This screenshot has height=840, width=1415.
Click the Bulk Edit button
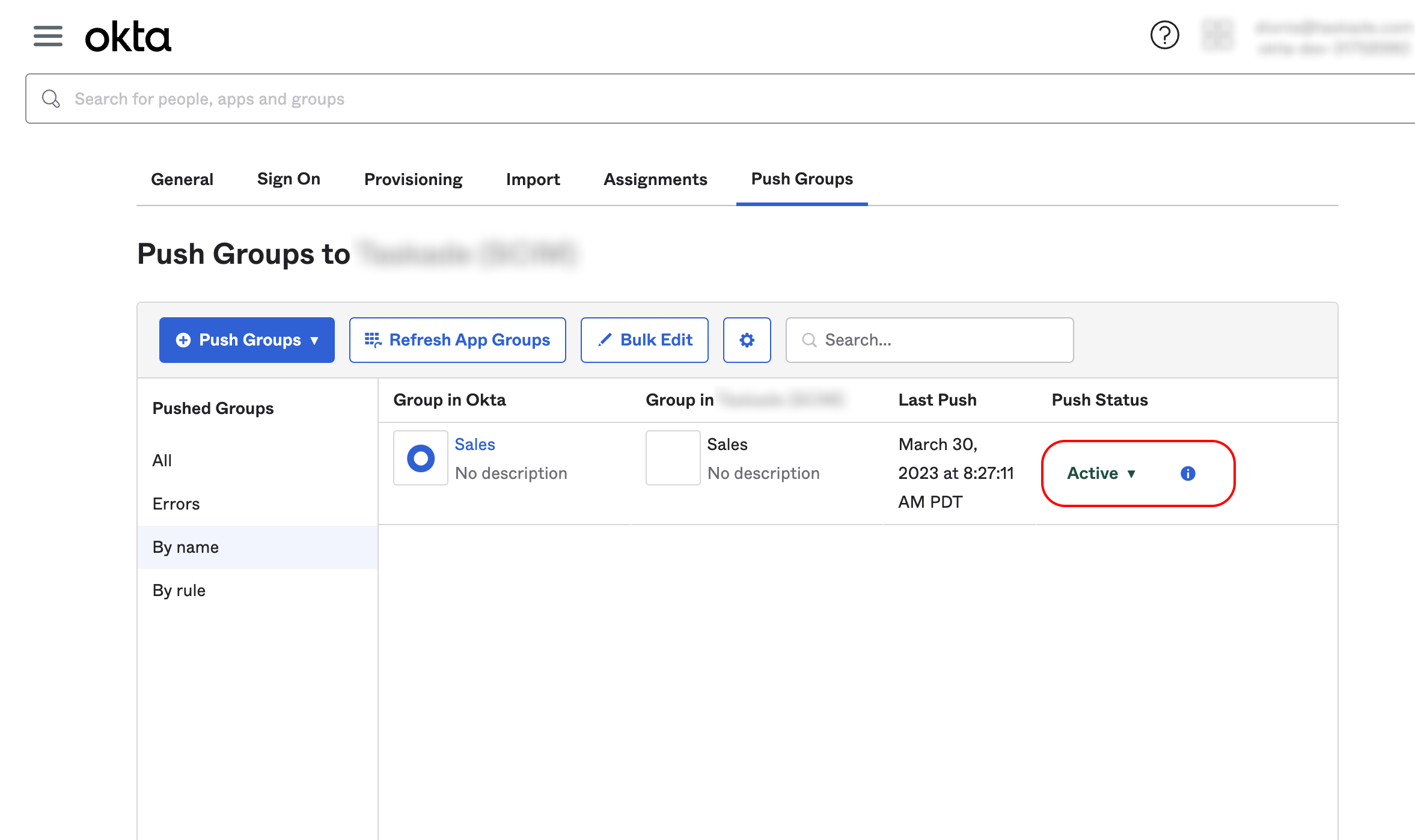pyautogui.click(x=644, y=340)
